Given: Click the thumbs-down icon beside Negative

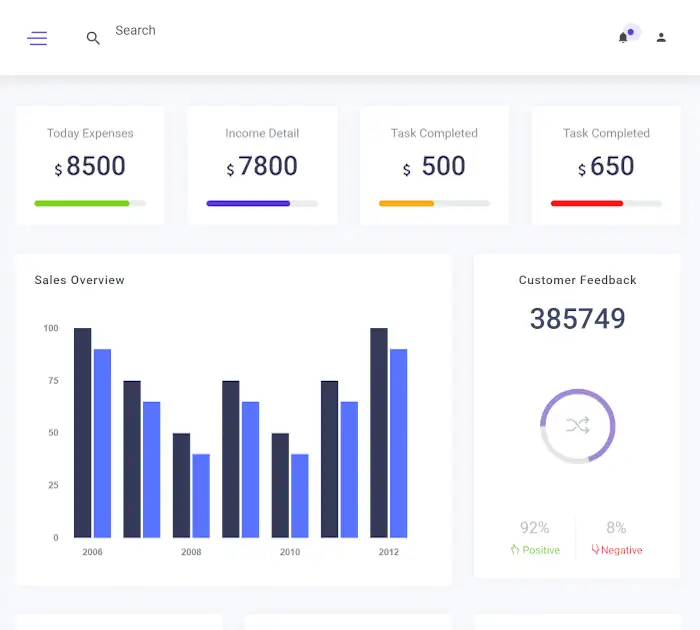Looking at the screenshot, I should click(595, 549).
